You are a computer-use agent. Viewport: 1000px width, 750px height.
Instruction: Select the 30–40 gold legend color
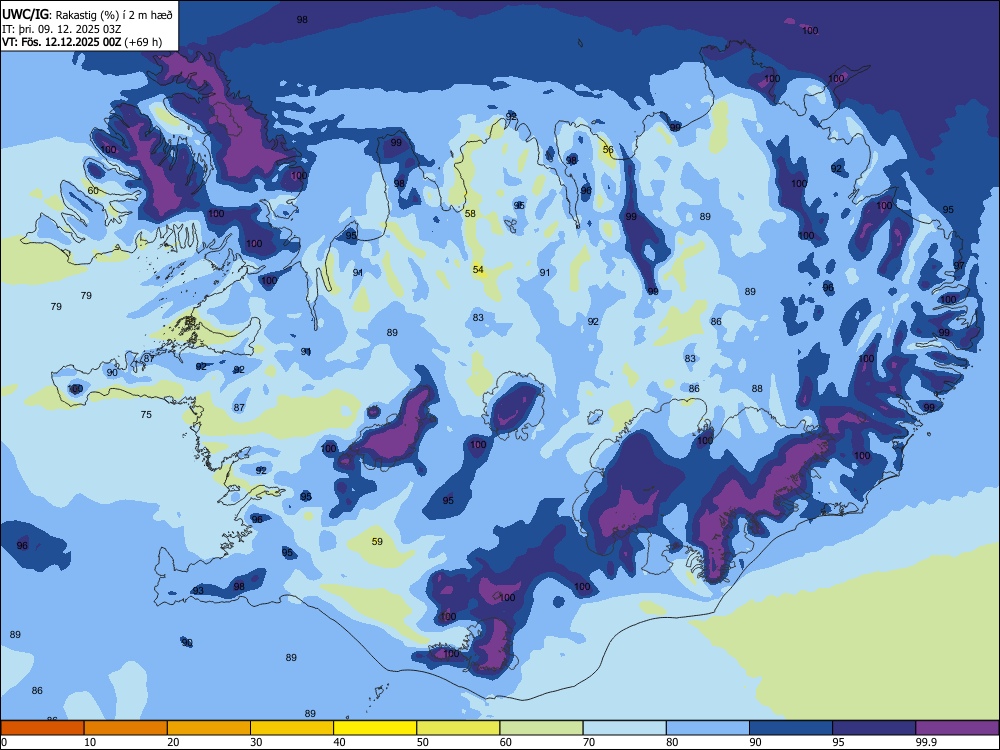click(x=292, y=728)
